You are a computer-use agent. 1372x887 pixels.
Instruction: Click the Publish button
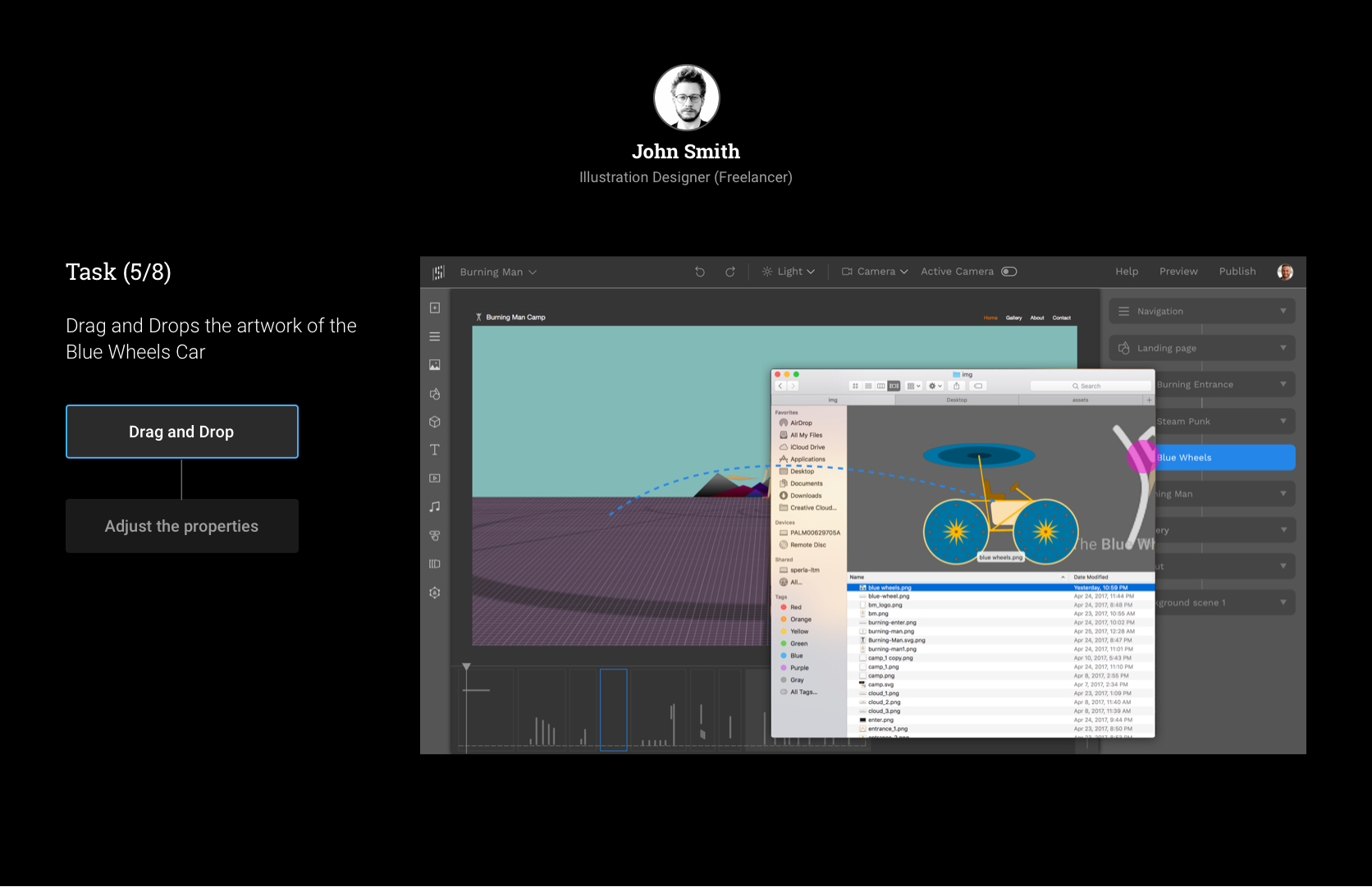click(x=1237, y=272)
